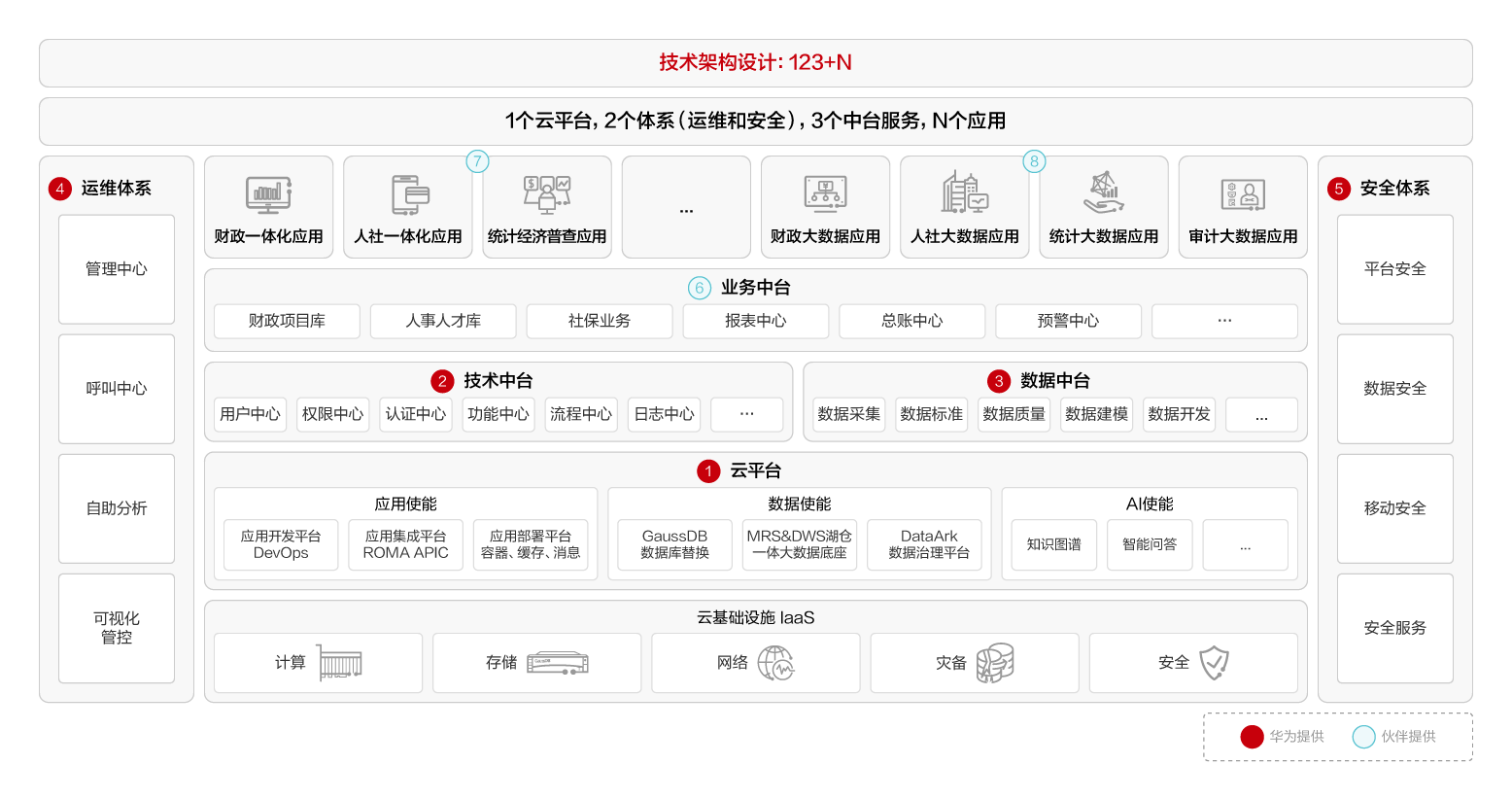
Task: Click the 用户中心 cell
Action: [x=250, y=414]
